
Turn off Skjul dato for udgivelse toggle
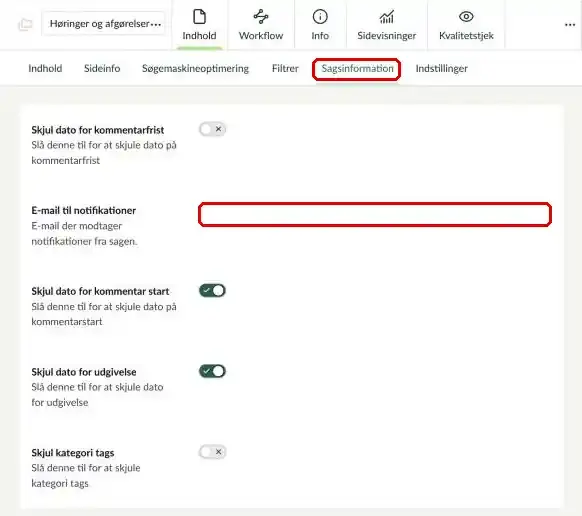[212, 371]
